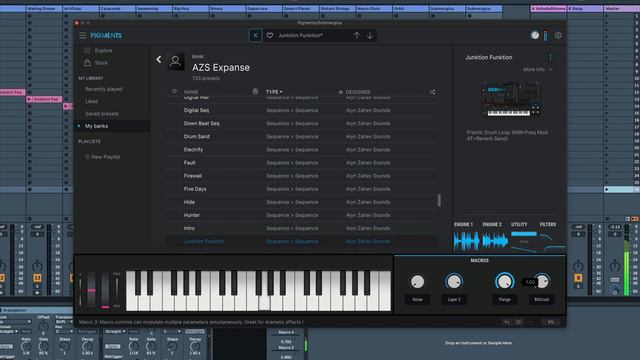Select the Five Days preset
640x360 pixels.
click(x=302, y=189)
